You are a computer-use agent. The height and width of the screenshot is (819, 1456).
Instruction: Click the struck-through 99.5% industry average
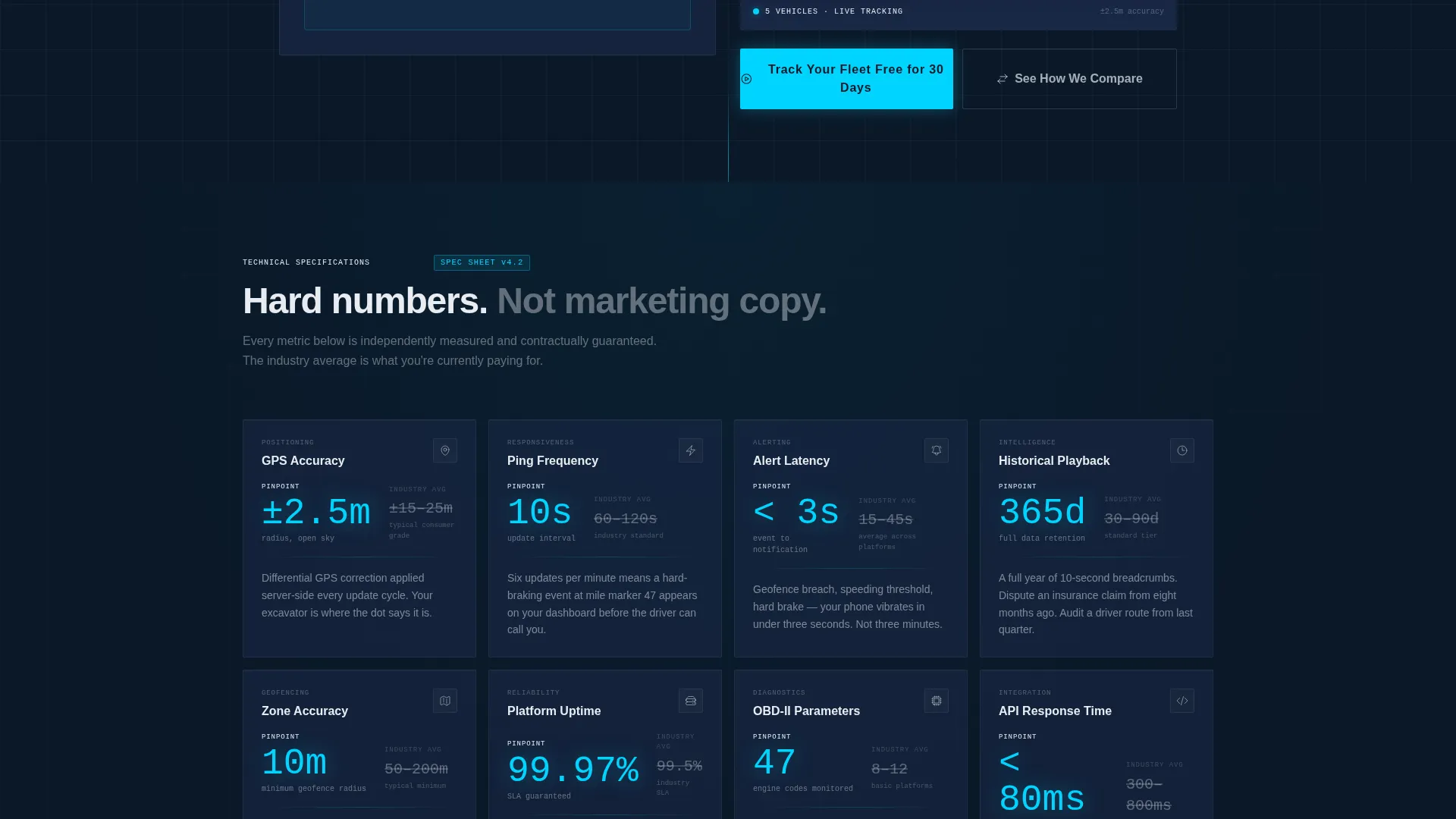[x=679, y=766]
